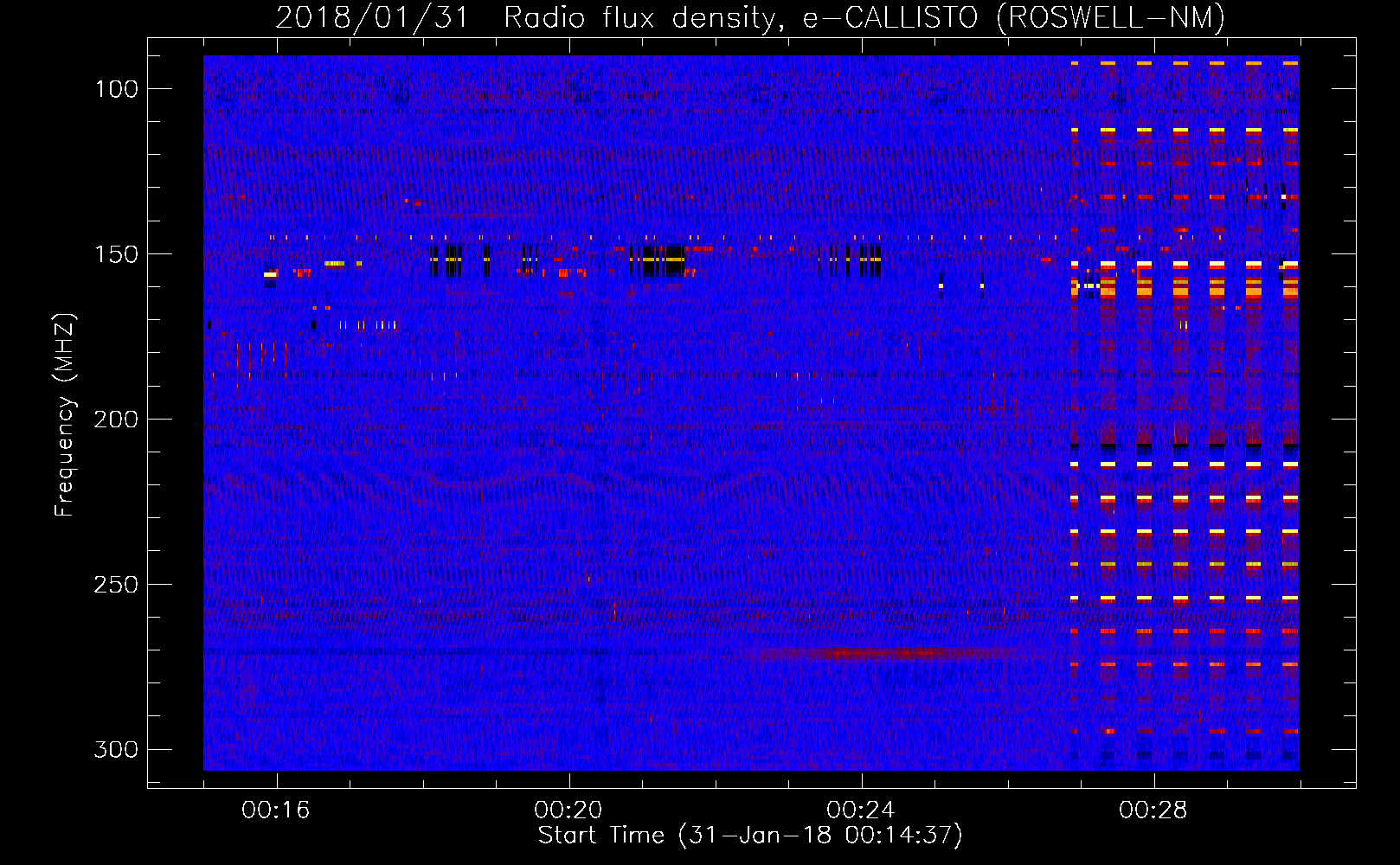Click the 150 frequency tick label
Viewport: 1400px width, 865px height.
(x=116, y=254)
